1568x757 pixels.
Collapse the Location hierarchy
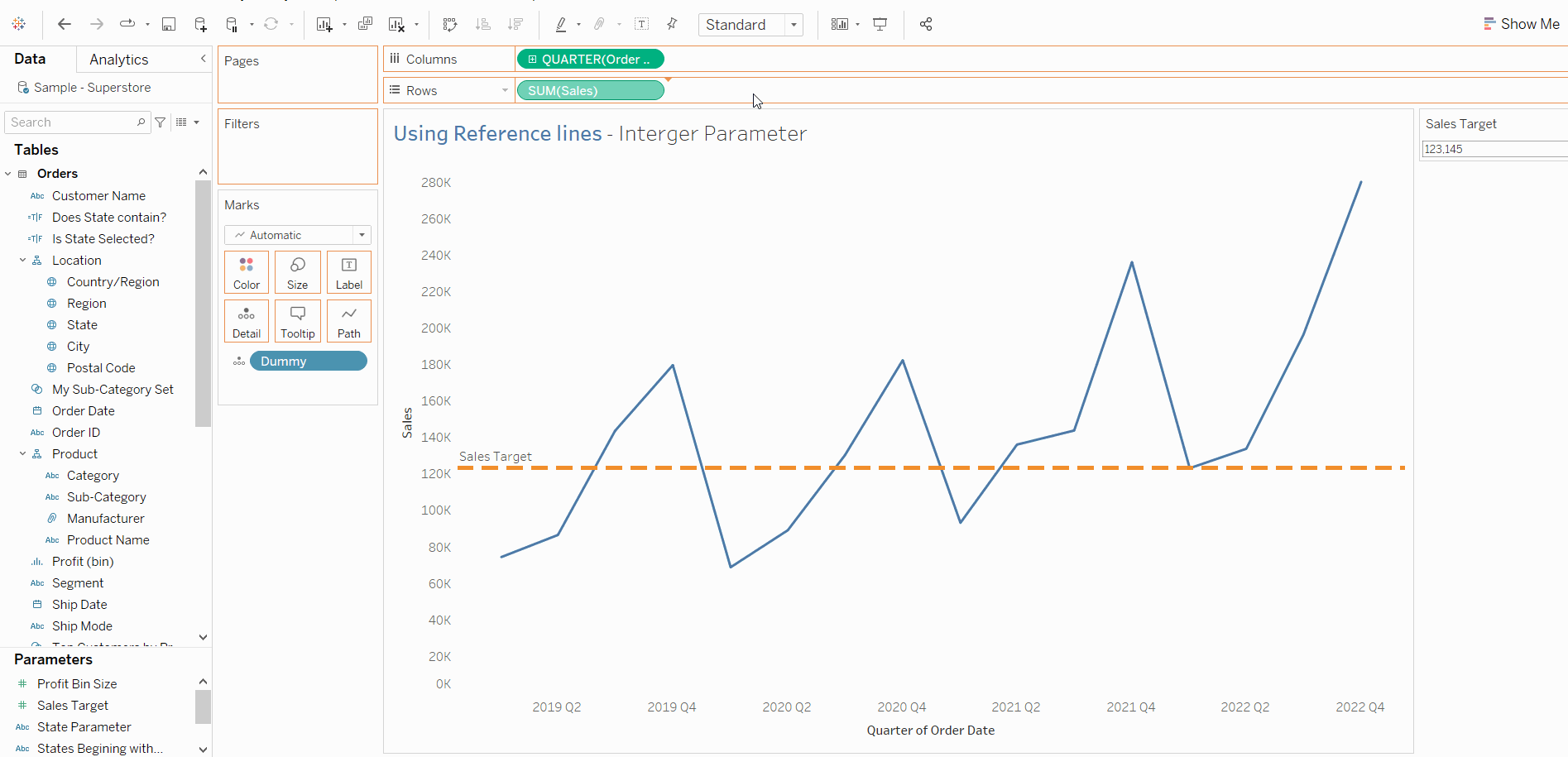coord(23,261)
